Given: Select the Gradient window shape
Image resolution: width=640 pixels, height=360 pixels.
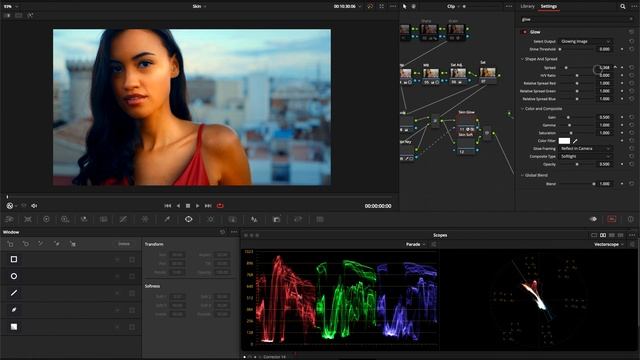Looking at the screenshot, I should [14, 327].
